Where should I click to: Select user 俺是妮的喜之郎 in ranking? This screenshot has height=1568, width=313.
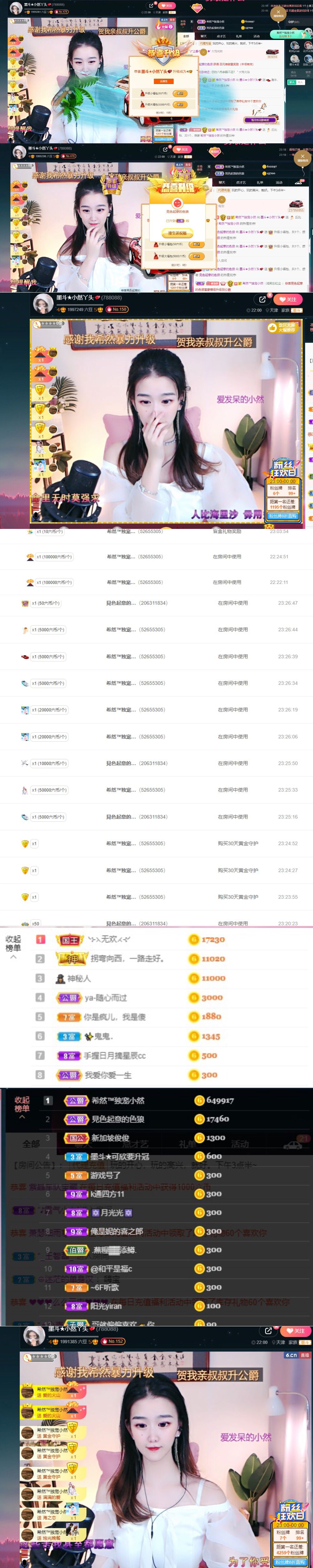117,1231
